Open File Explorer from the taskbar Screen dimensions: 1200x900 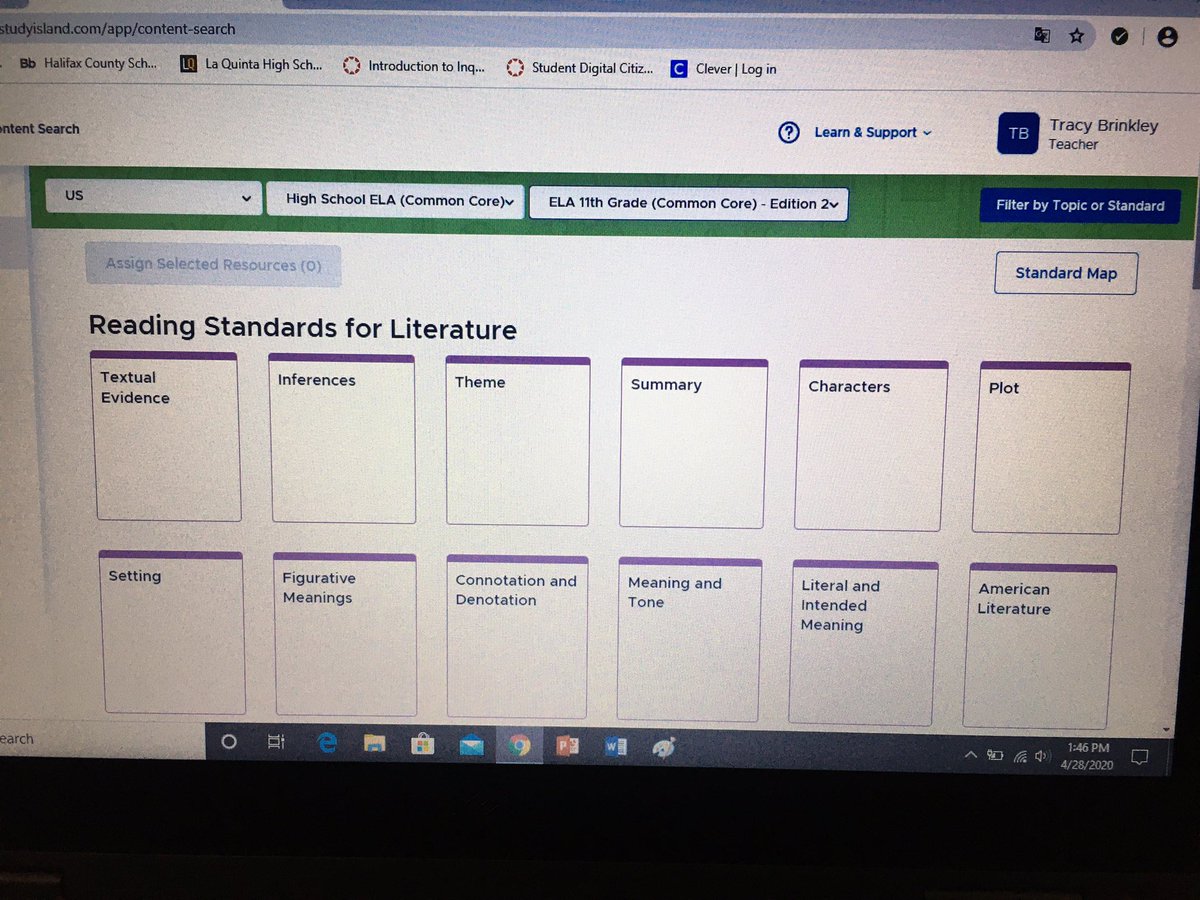[375, 744]
